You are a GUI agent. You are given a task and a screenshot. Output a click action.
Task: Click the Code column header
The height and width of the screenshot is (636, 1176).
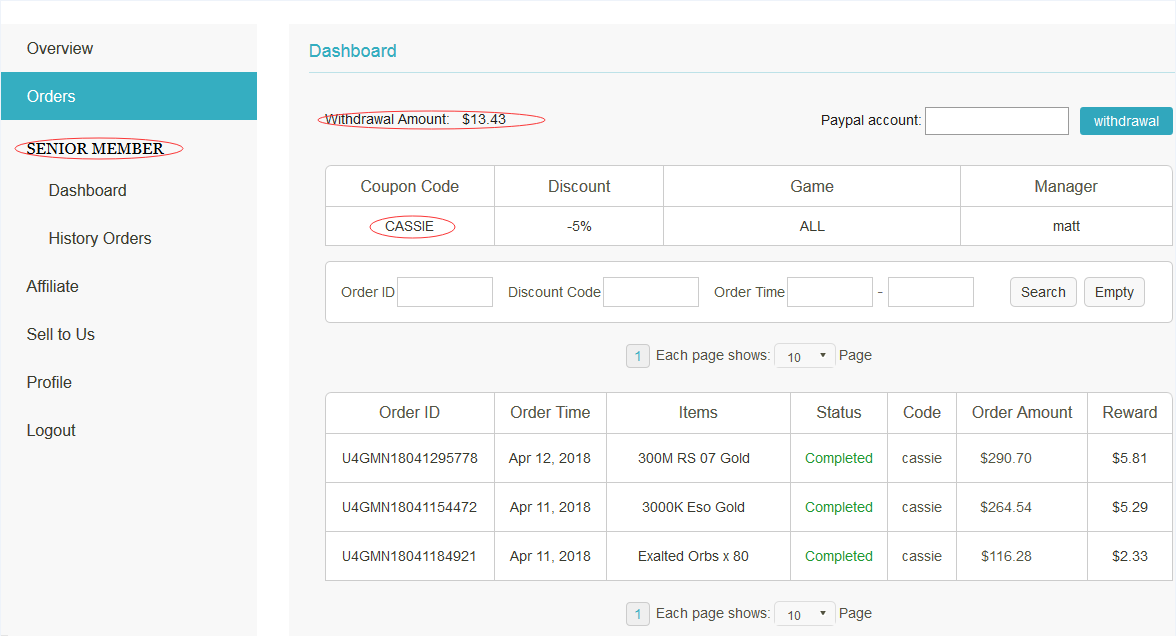coord(922,412)
